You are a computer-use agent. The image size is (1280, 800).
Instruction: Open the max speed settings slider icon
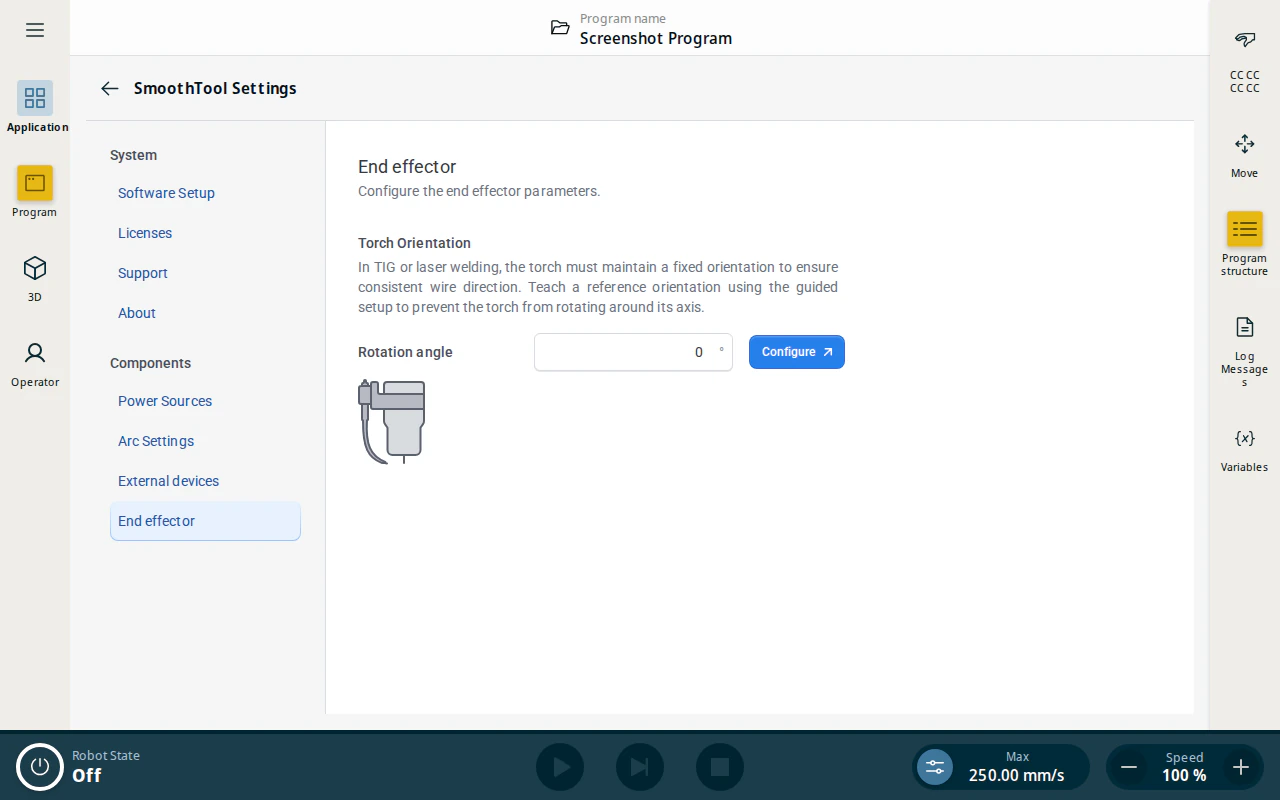pyautogui.click(x=935, y=767)
